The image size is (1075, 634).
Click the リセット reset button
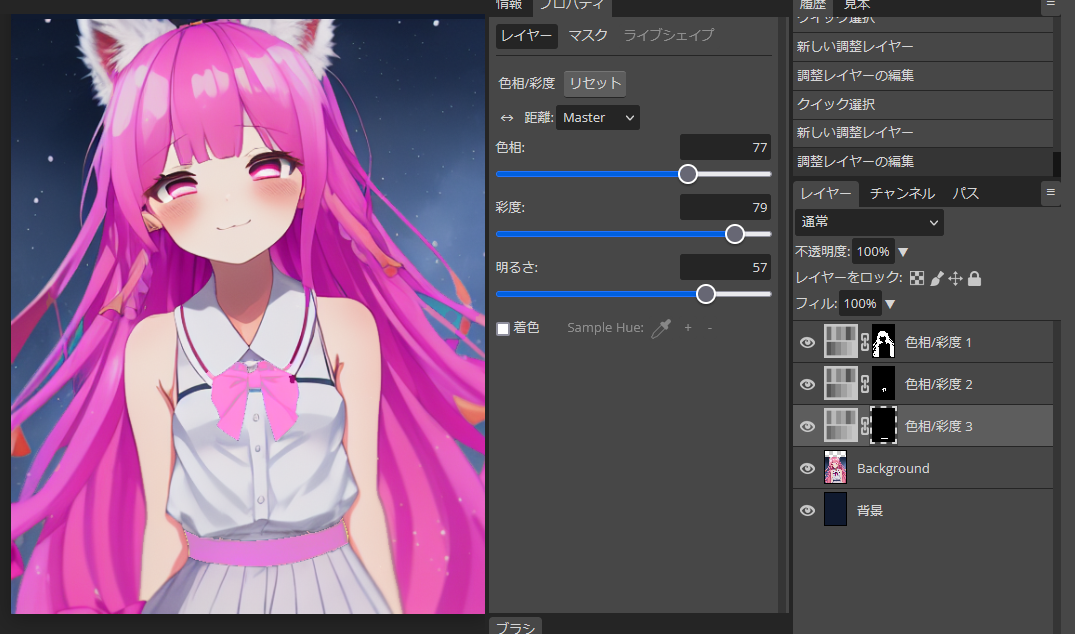[x=594, y=83]
